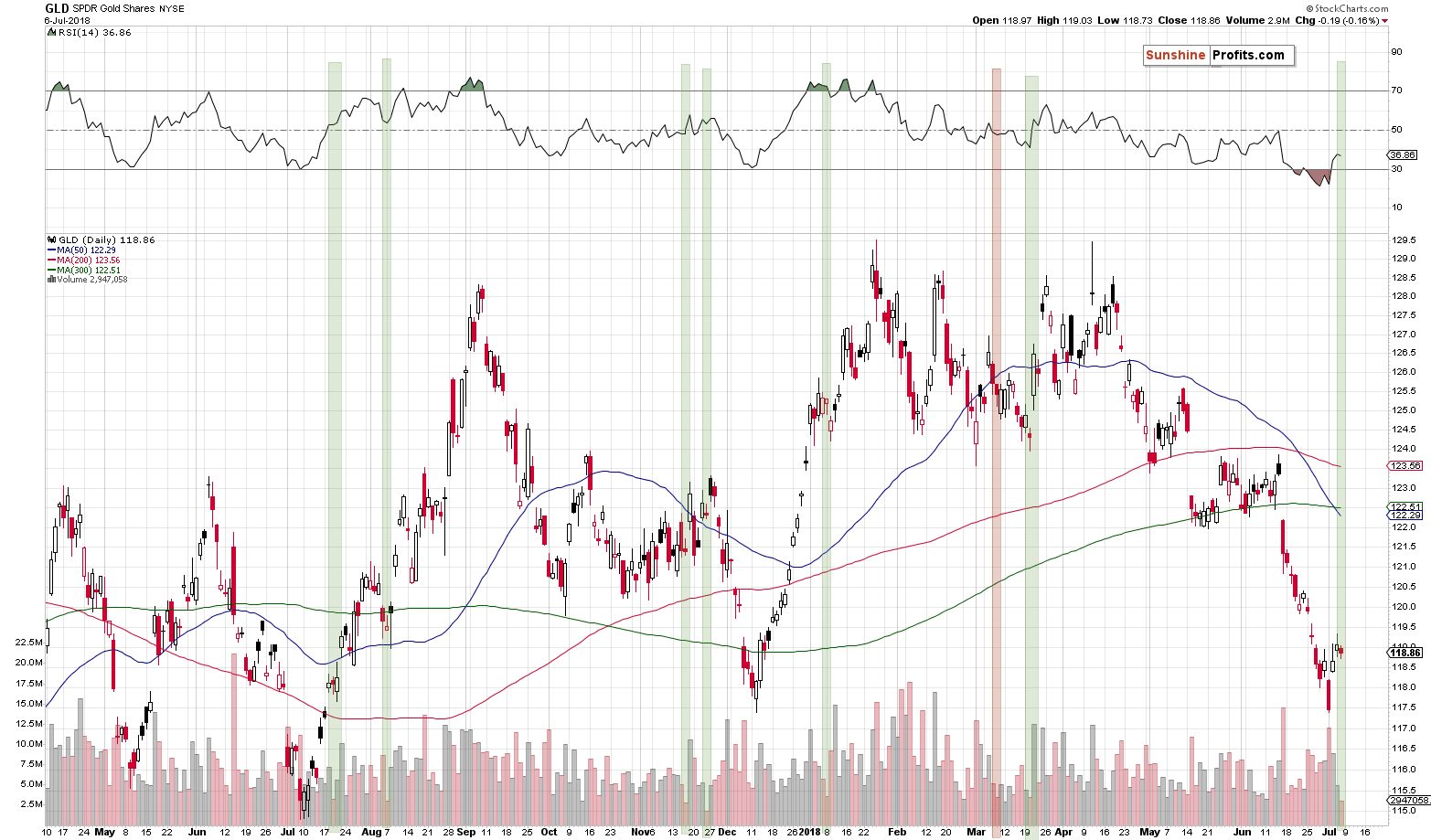
Task: Click the 6-Jul-2018 date label
Action: (66, 20)
